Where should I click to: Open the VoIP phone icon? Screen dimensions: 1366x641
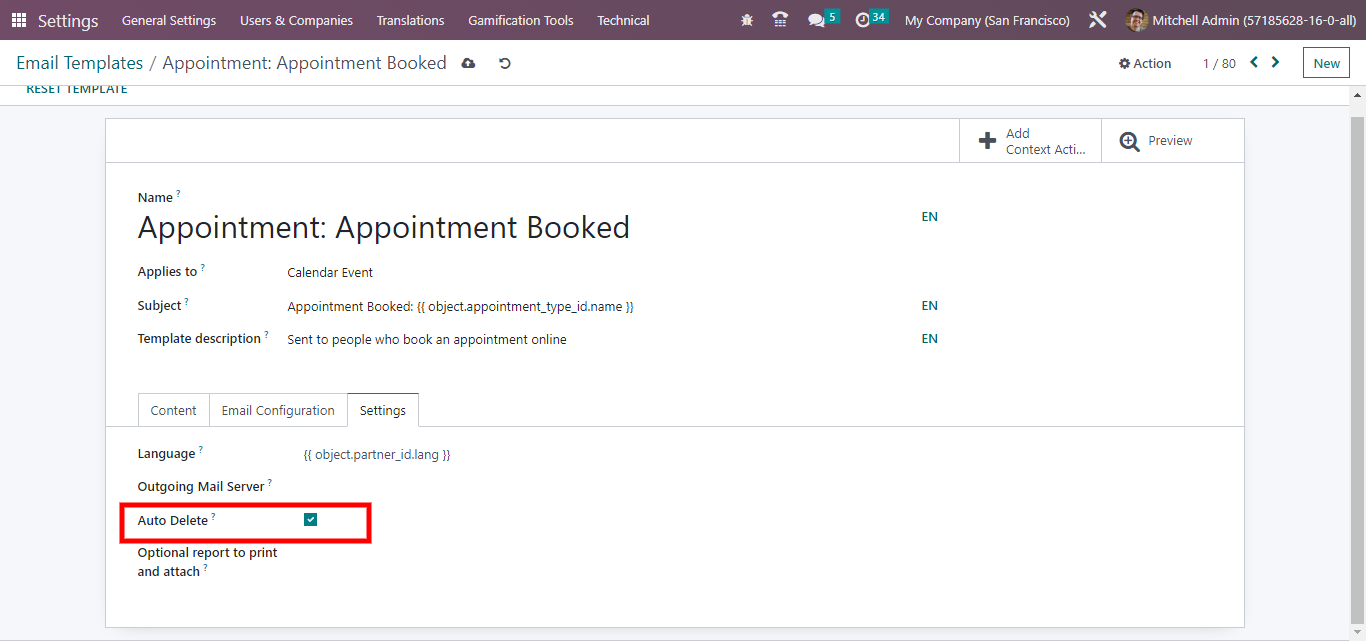point(780,20)
